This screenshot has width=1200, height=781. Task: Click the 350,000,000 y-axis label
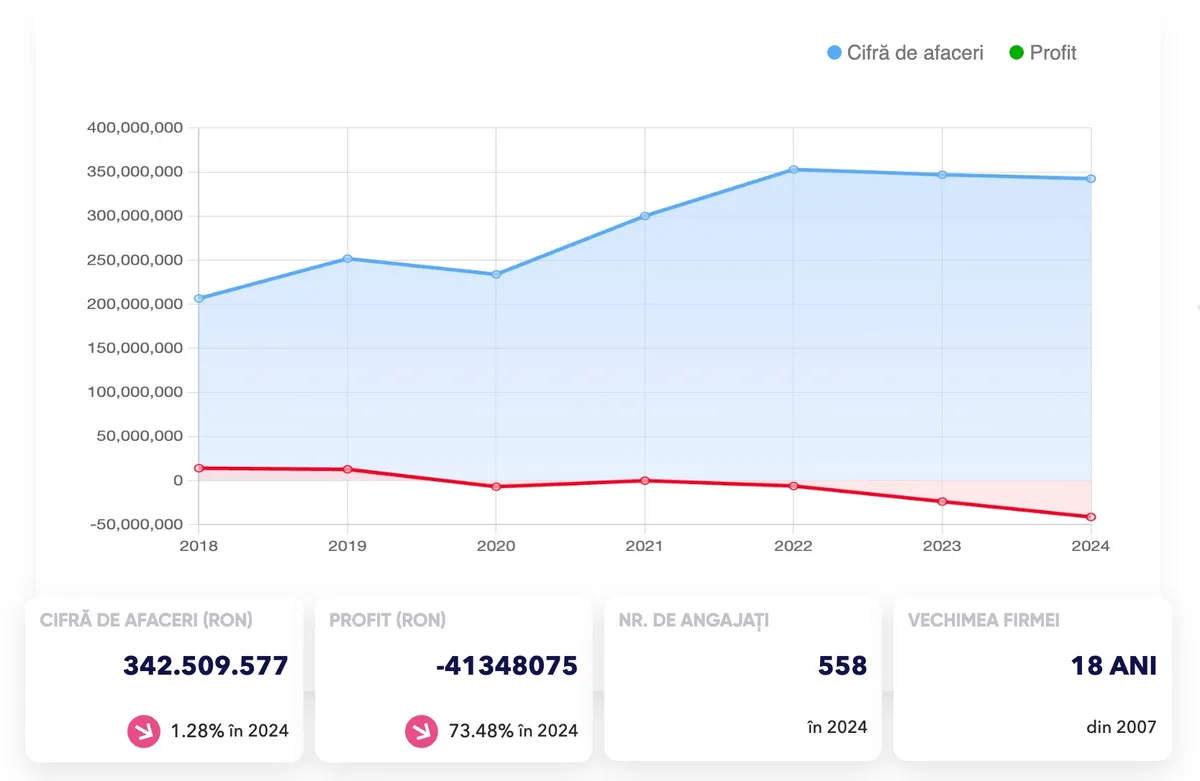(x=135, y=172)
